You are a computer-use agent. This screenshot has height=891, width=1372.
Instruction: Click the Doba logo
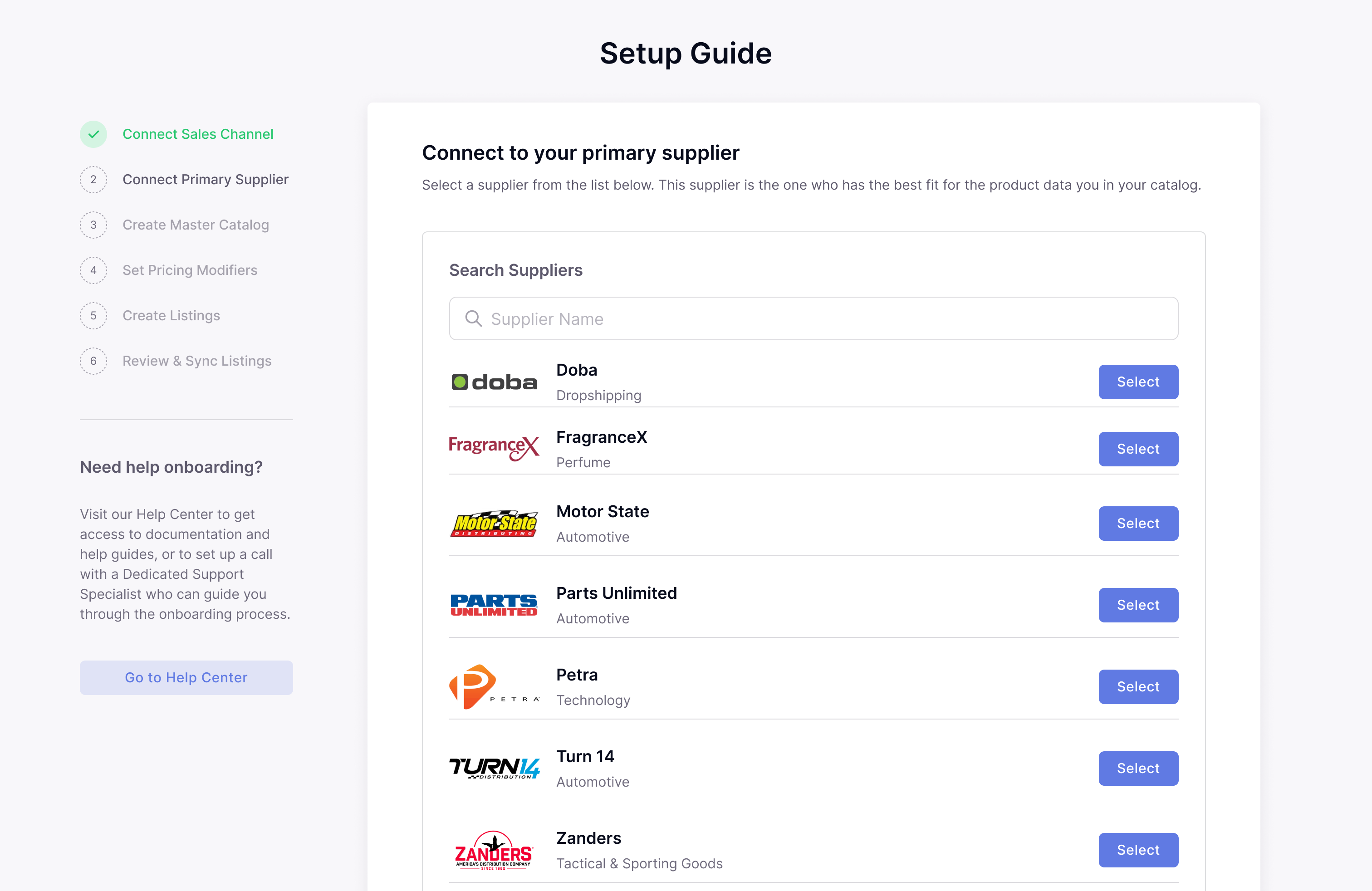(x=494, y=382)
